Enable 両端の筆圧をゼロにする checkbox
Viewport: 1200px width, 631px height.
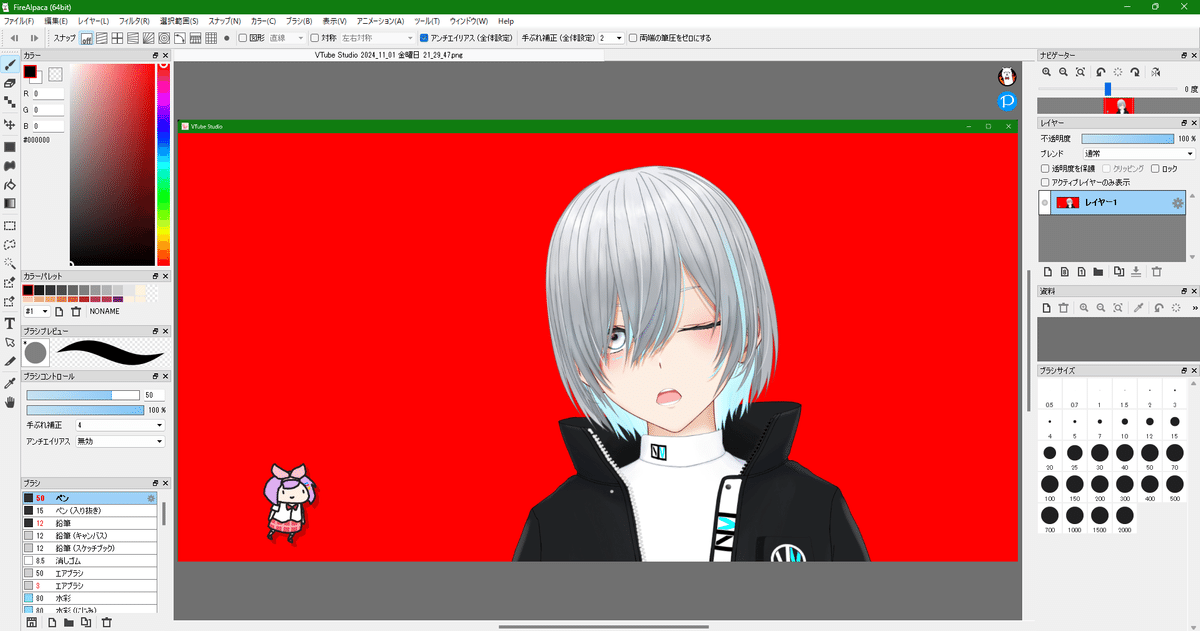(x=632, y=38)
